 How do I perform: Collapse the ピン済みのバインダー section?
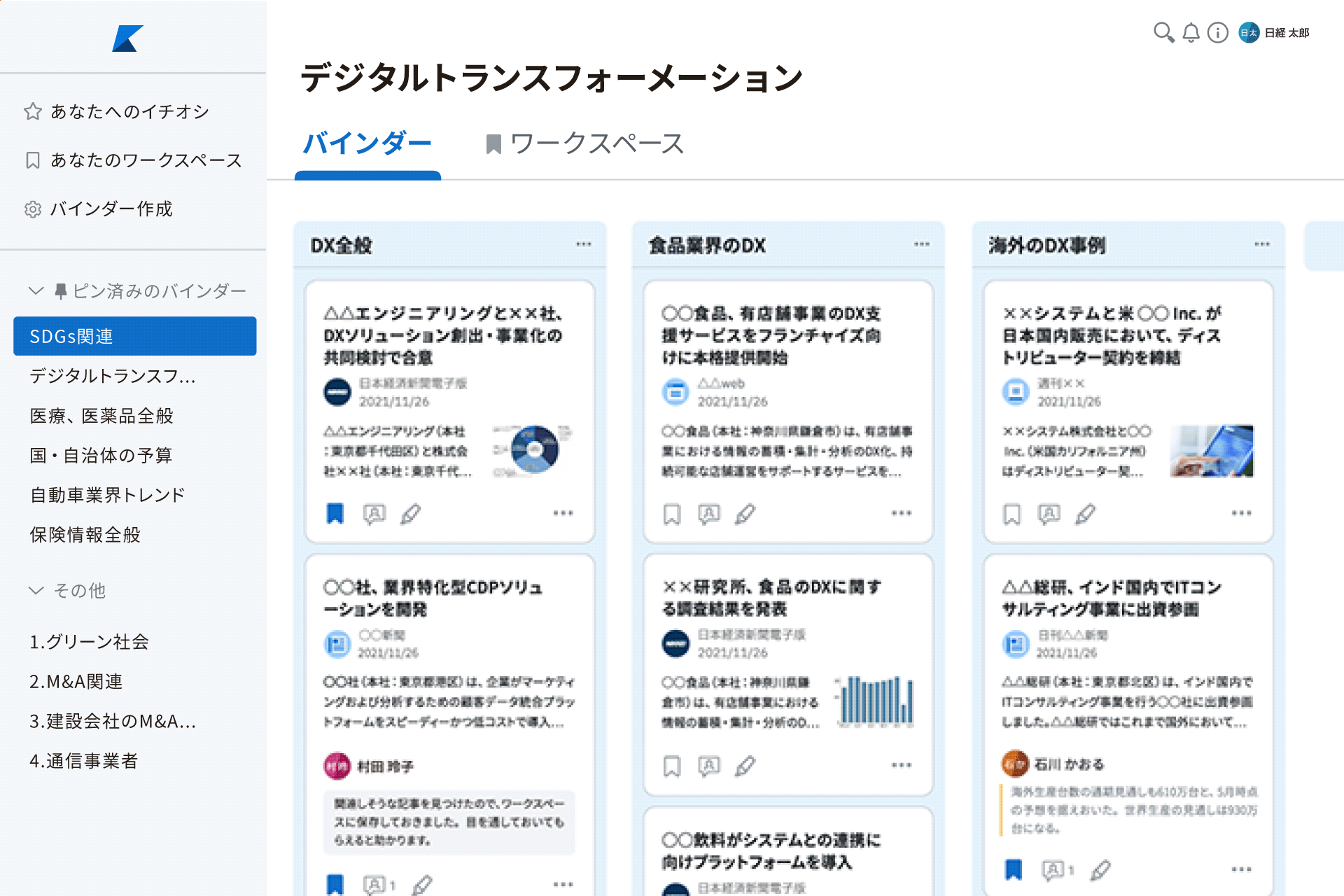tap(36, 290)
